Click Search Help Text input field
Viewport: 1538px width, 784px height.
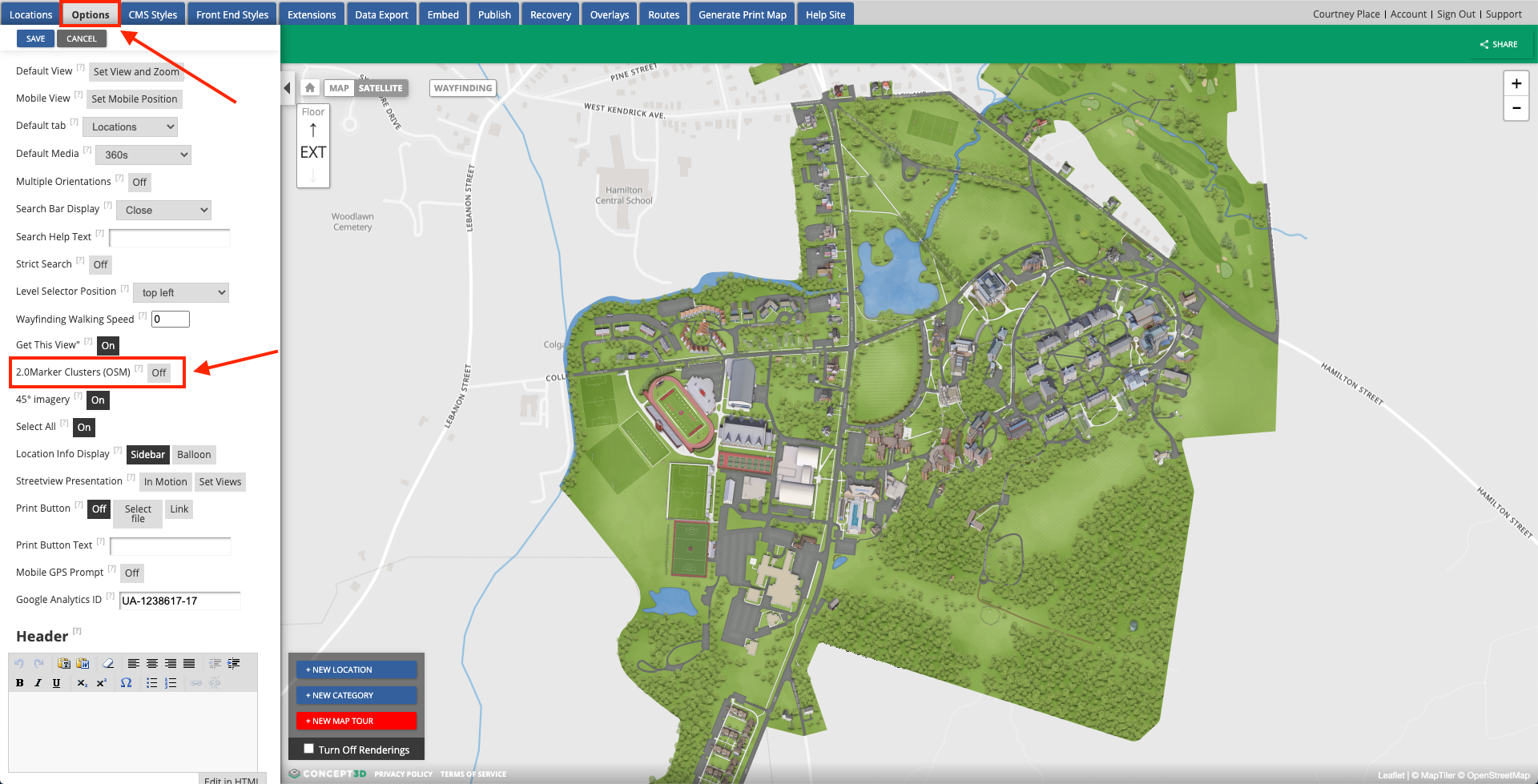170,238
